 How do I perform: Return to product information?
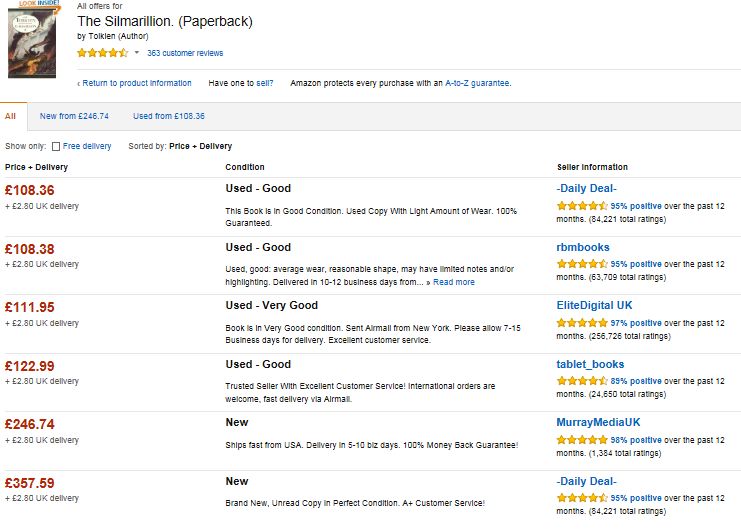click(x=137, y=83)
